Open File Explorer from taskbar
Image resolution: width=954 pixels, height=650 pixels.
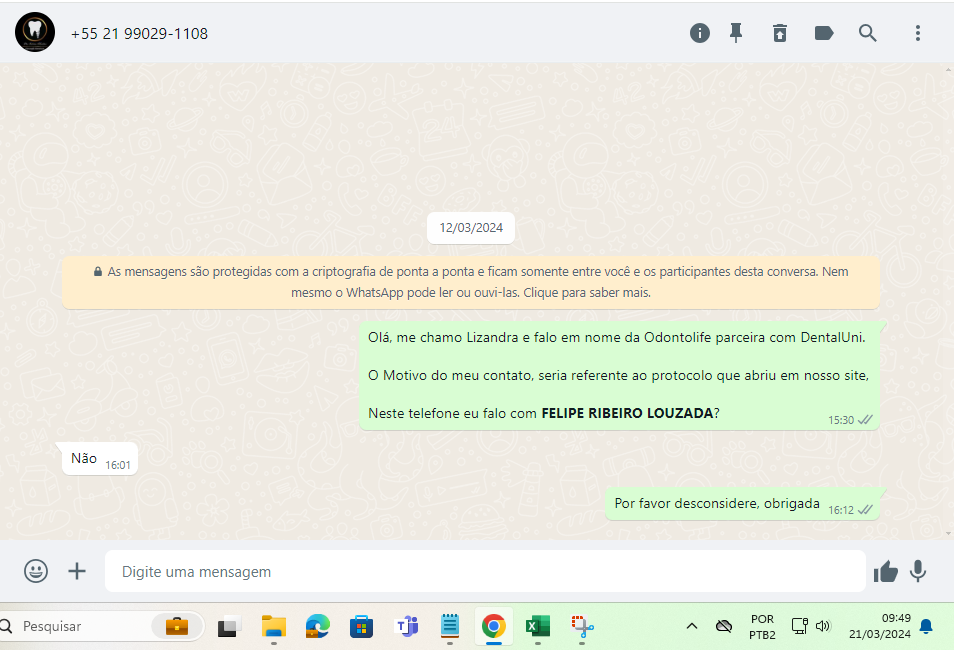(x=274, y=626)
